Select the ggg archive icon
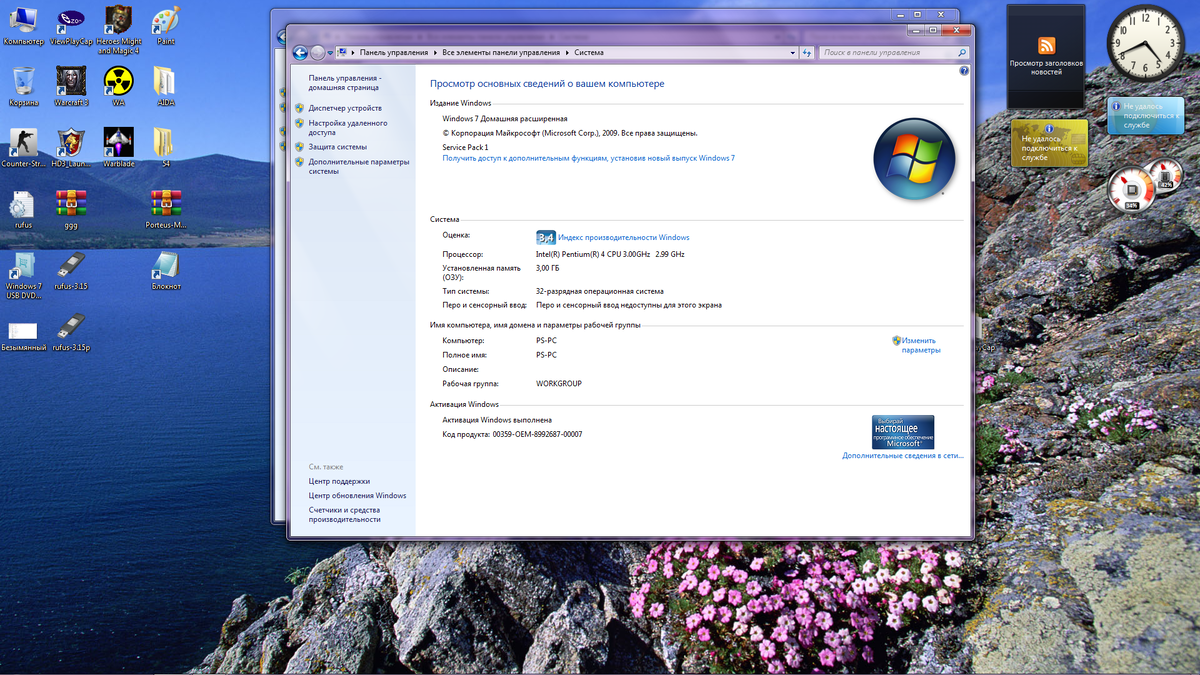Viewport: 1200px width, 675px height. [x=71, y=209]
